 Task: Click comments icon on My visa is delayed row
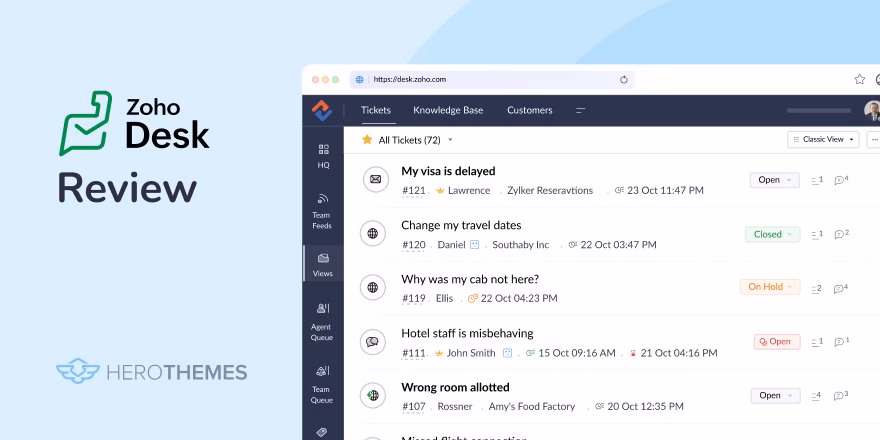tap(841, 180)
